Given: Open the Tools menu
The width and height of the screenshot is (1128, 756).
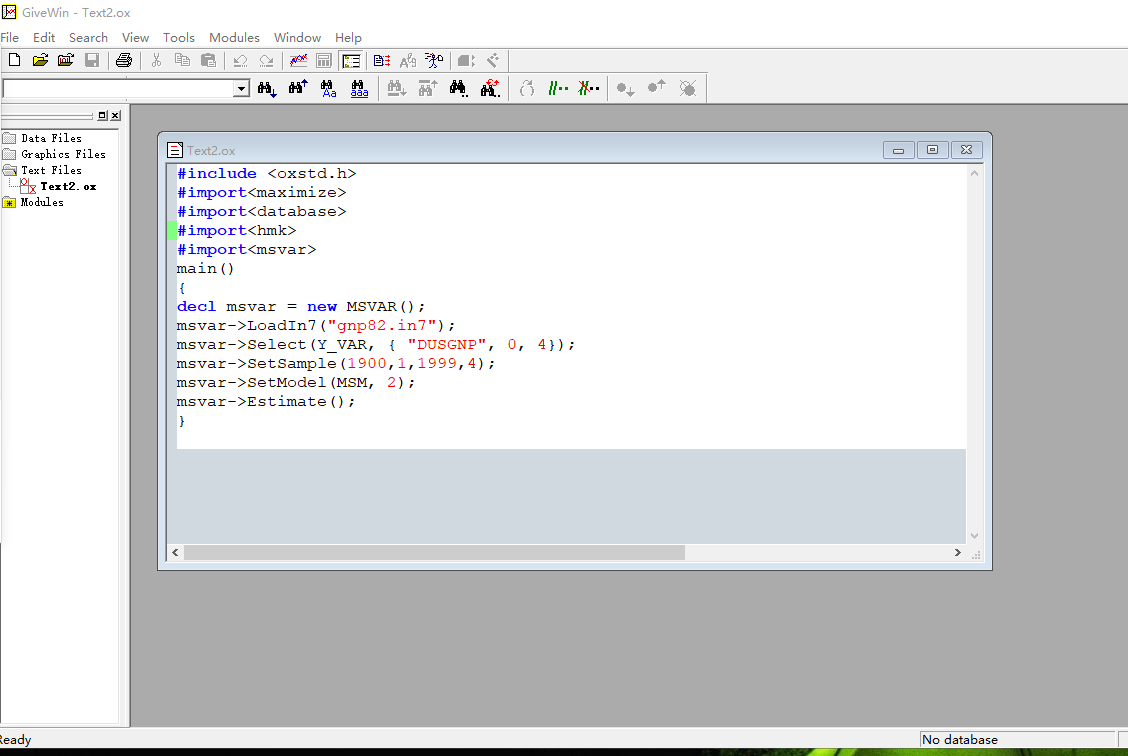Looking at the screenshot, I should pyautogui.click(x=179, y=37).
